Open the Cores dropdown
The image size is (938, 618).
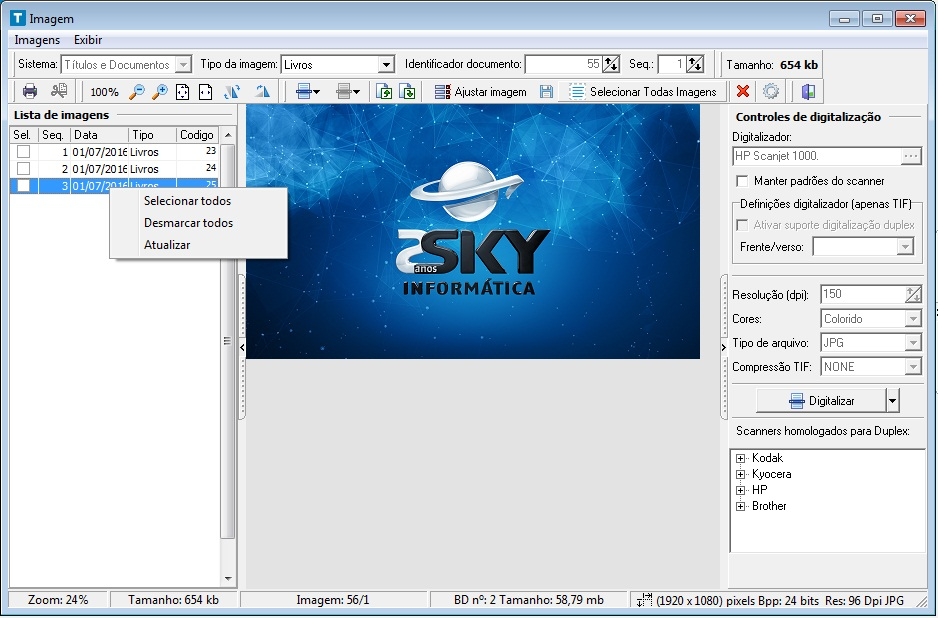(x=913, y=319)
